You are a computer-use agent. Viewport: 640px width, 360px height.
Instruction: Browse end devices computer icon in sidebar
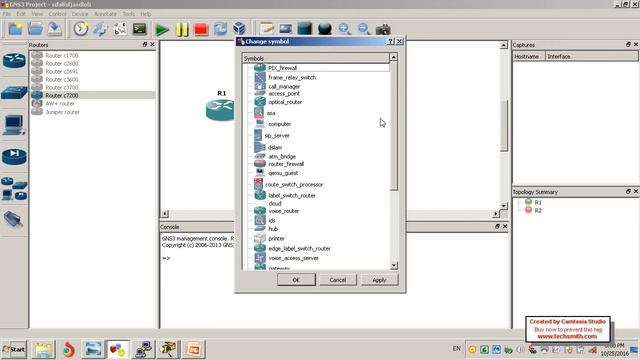(14, 125)
